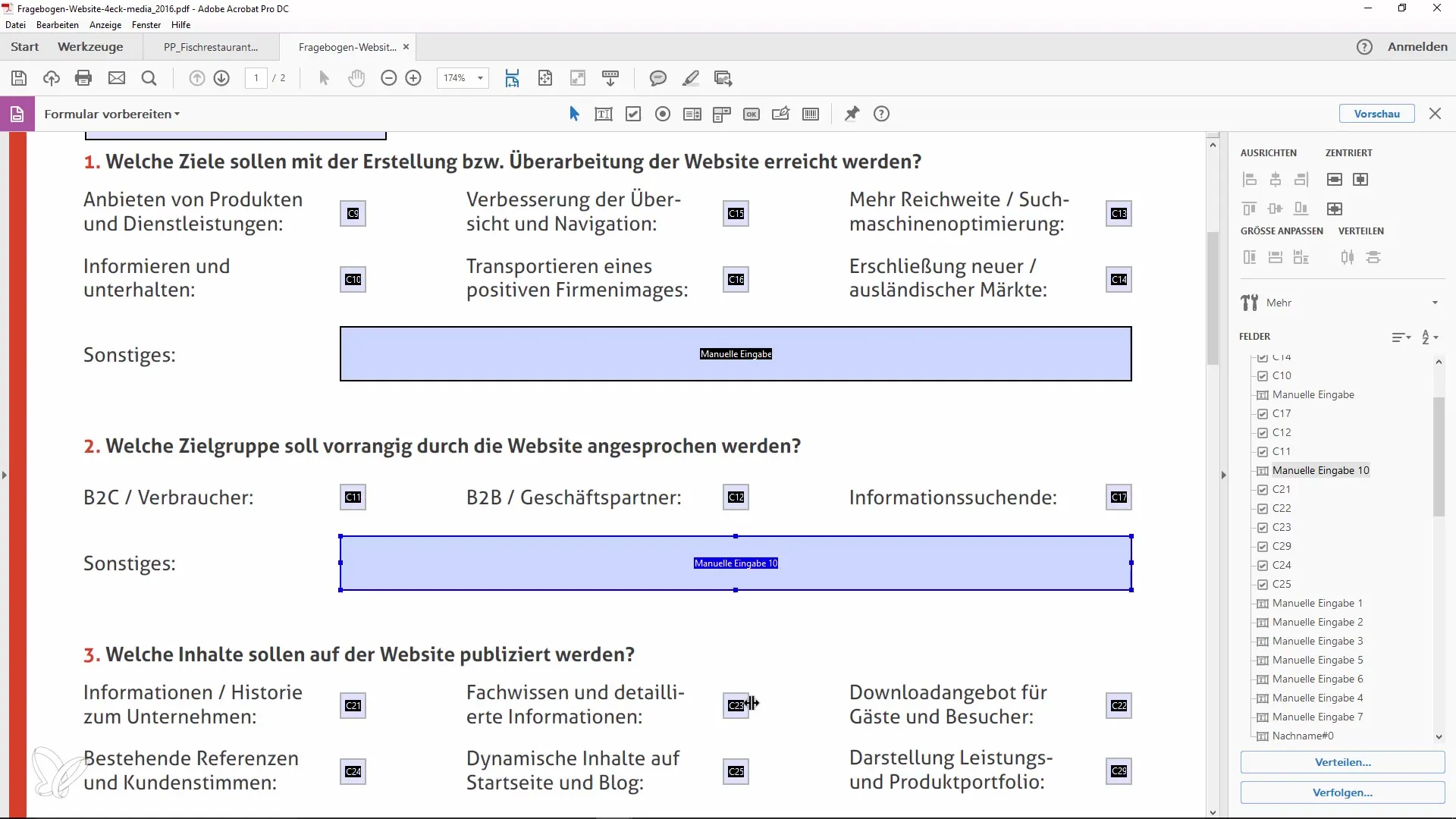Image resolution: width=1456 pixels, height=819 pixels.
Task: Click the fields list scrollbar thumb
Action: [x=1439, y=457]
